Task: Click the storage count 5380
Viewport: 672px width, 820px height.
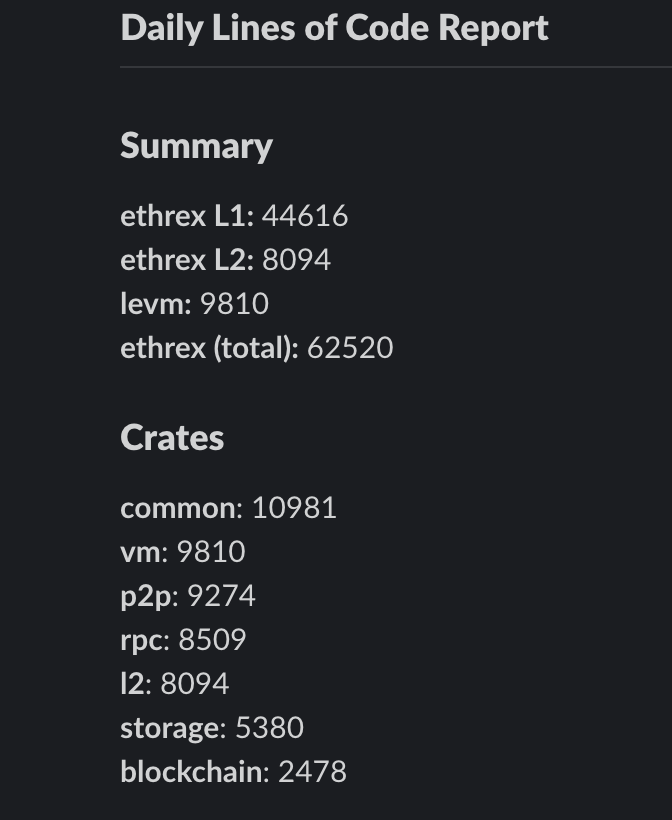Action: (269, 728)
